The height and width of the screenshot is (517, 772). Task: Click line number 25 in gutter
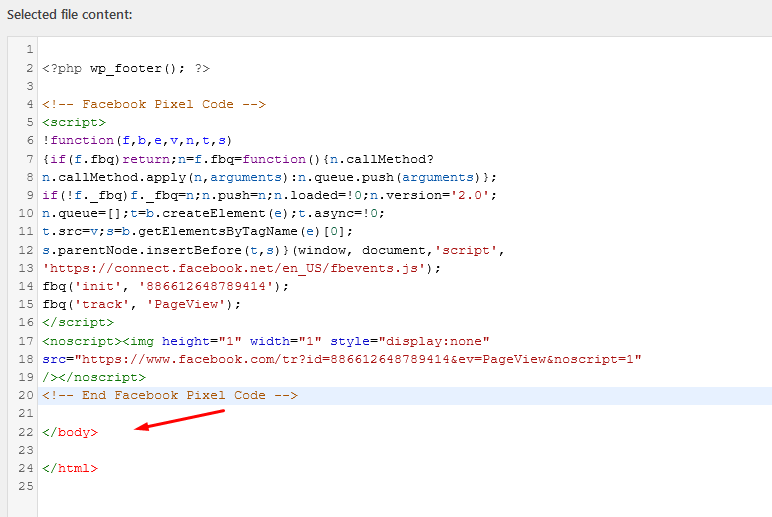[x=26, y=486]
